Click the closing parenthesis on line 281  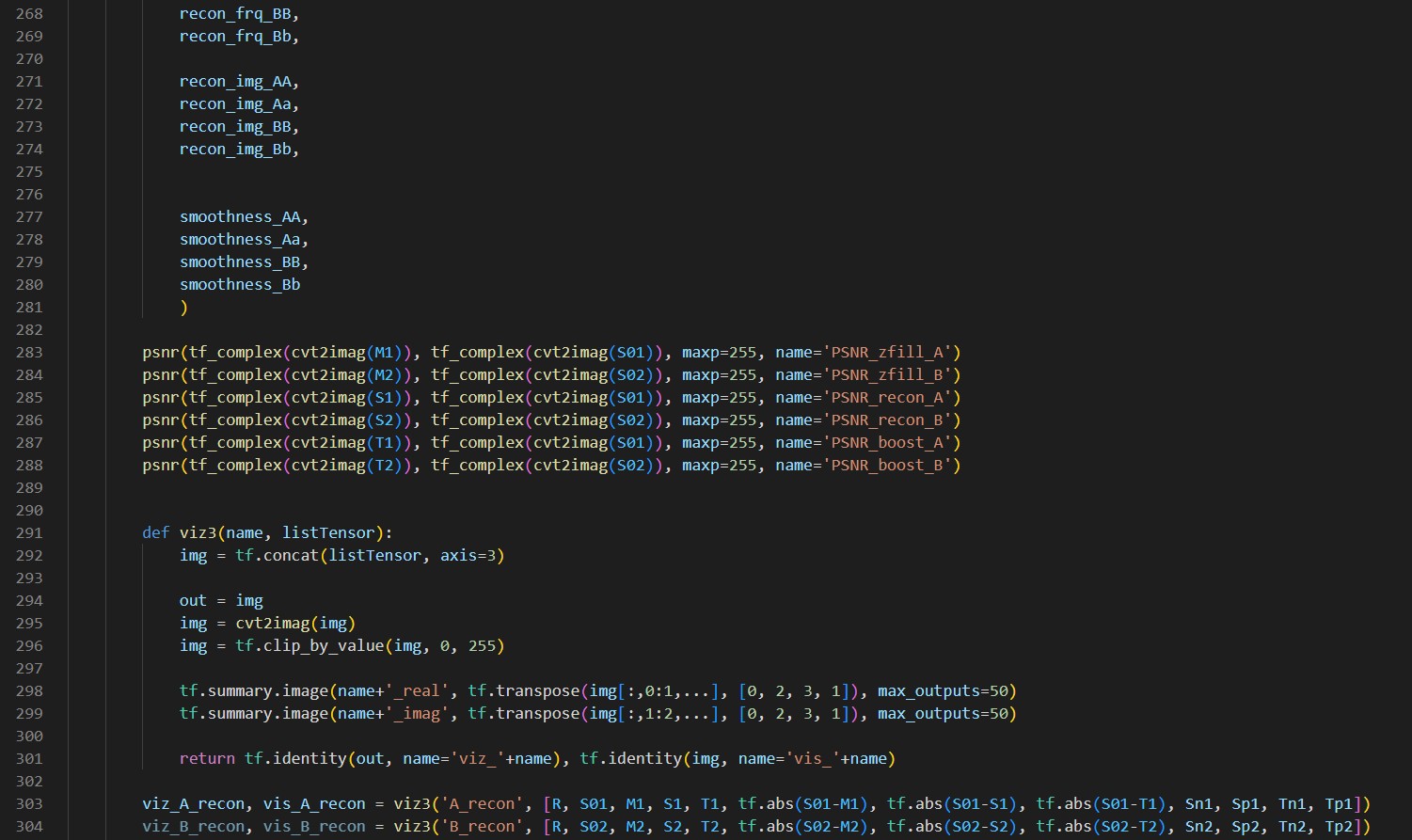coord(184,307)
